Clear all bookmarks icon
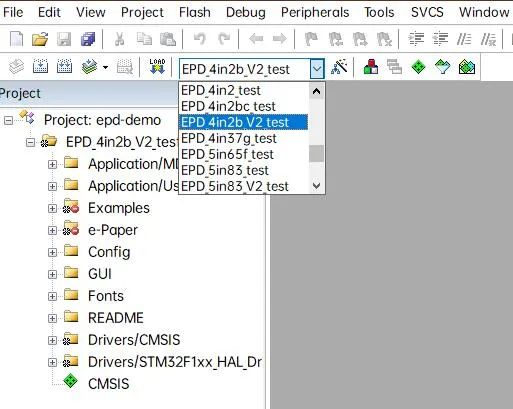The image size is (513, 409). 384,39
